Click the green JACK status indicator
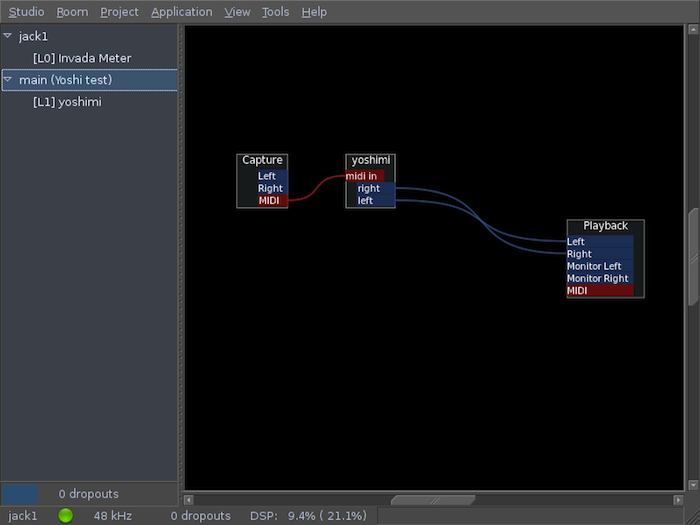The width and height of the screenshot is (700, 525). pos(66,516)
